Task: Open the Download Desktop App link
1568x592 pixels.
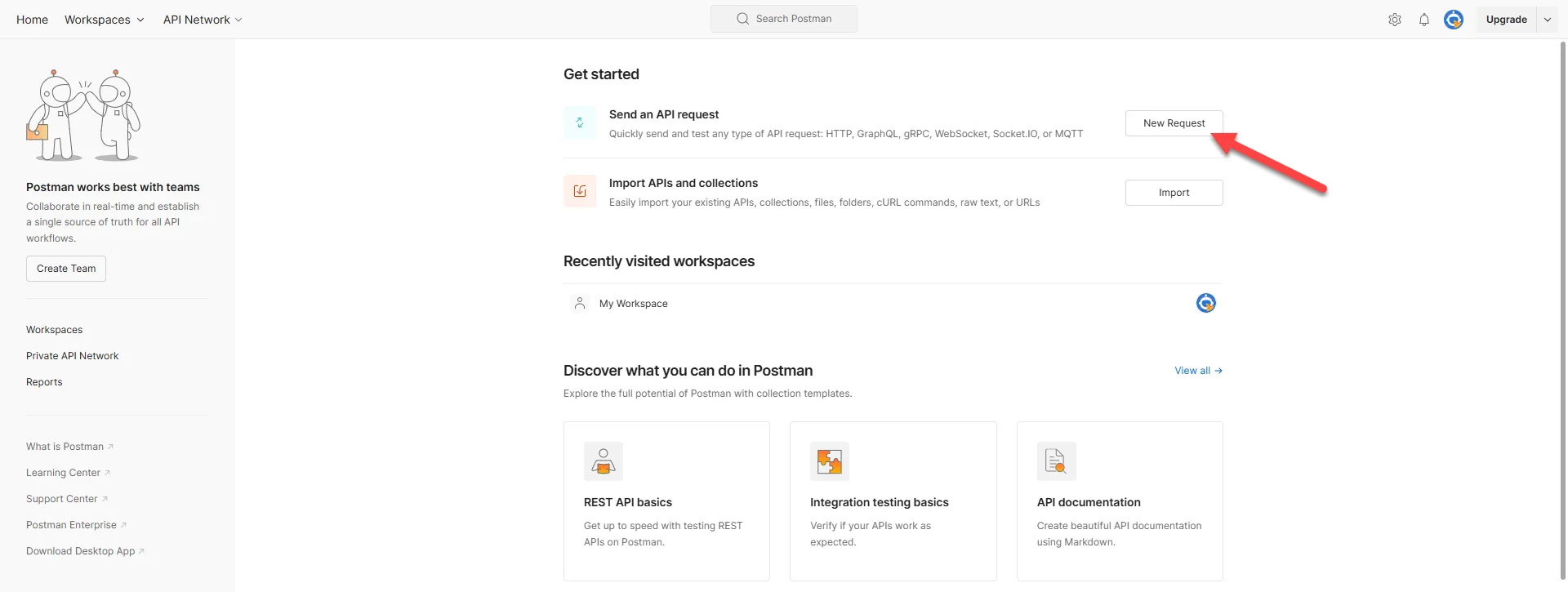Action: 85,551
